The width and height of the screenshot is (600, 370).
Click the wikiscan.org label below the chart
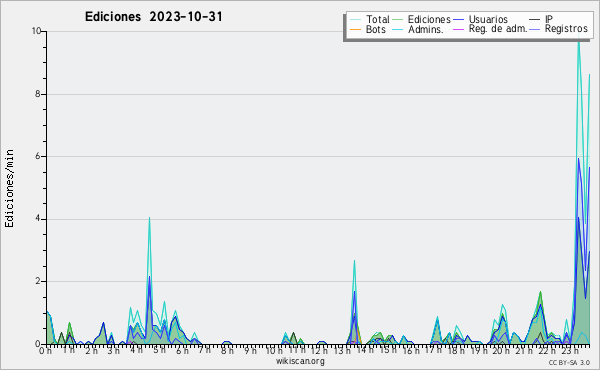point(300,361)
